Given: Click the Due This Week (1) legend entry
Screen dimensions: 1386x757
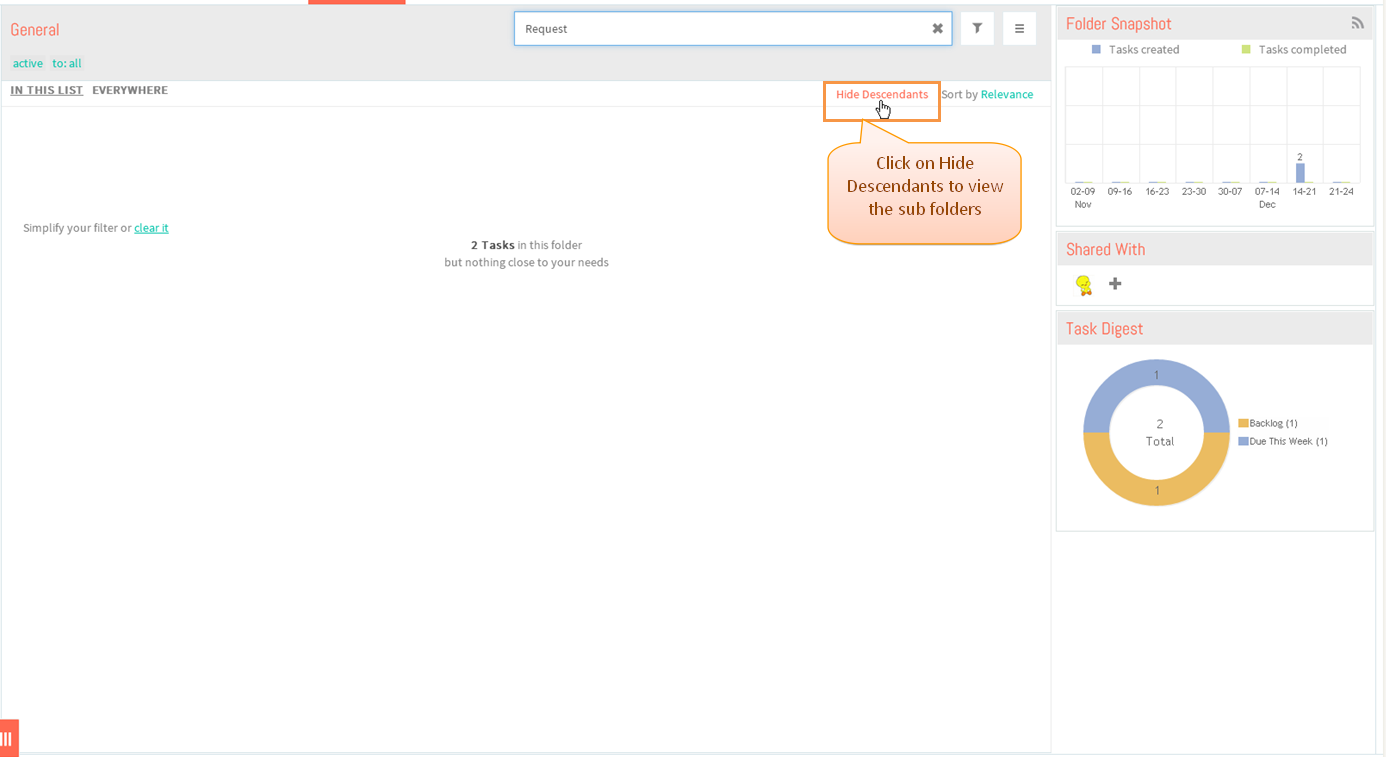Looking at the screenshot, I should (x=1283, y=441).
